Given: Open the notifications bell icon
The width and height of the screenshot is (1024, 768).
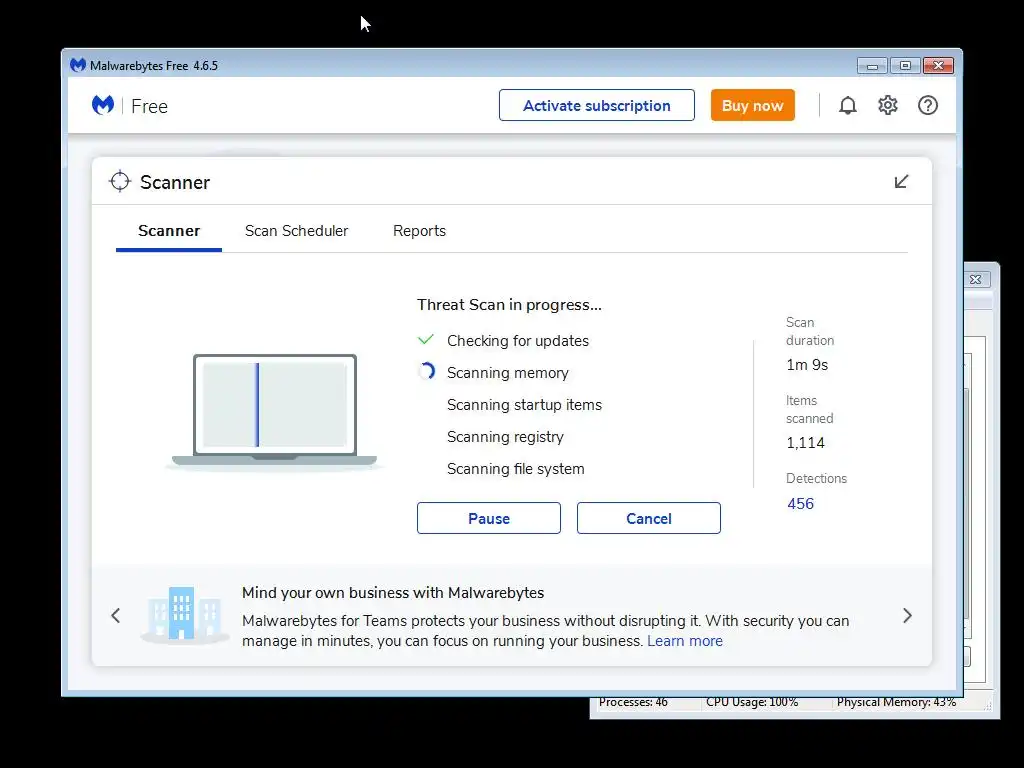Looking at the screenshot, I should tap(847, 105).
